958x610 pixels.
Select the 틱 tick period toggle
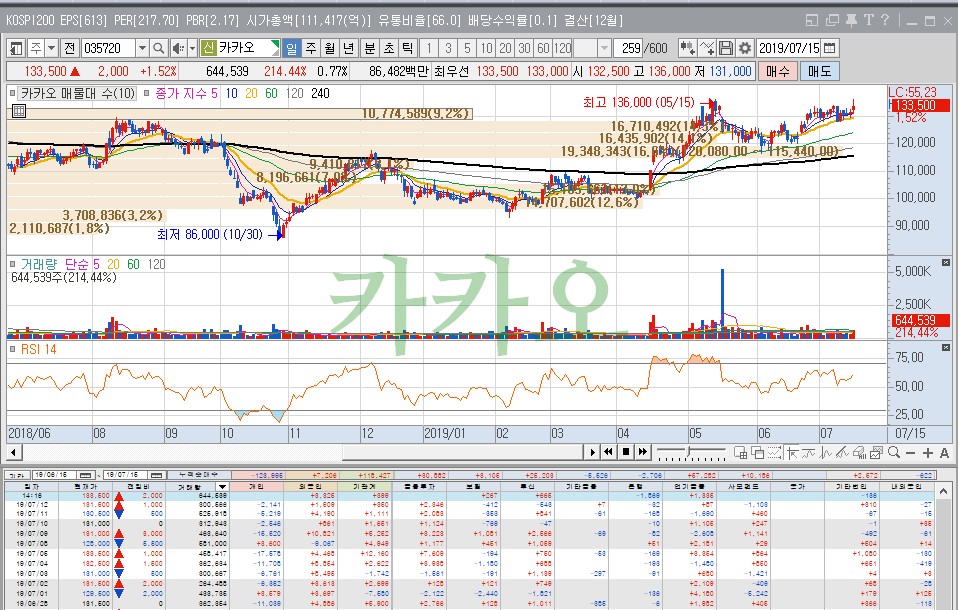pos(408,48)
